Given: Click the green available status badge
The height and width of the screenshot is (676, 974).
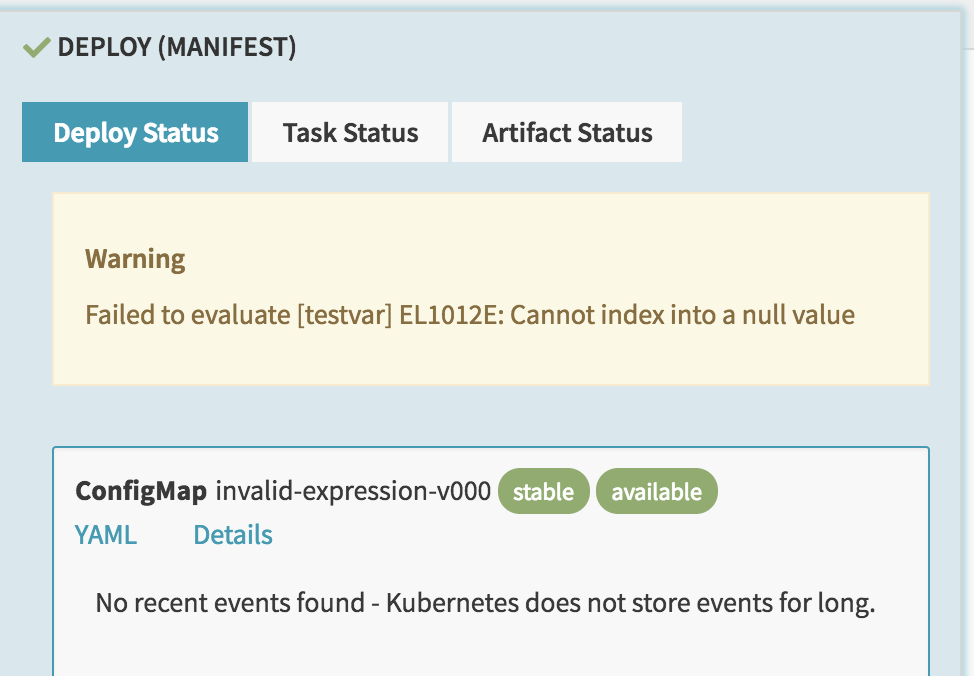Looking at the screenshot, I should click(657, 491).
